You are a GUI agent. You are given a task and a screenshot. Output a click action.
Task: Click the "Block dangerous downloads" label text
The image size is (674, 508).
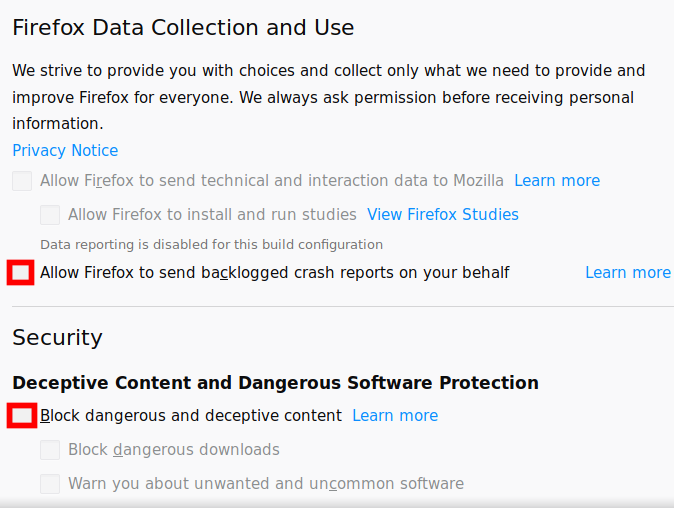click(174, 450)
